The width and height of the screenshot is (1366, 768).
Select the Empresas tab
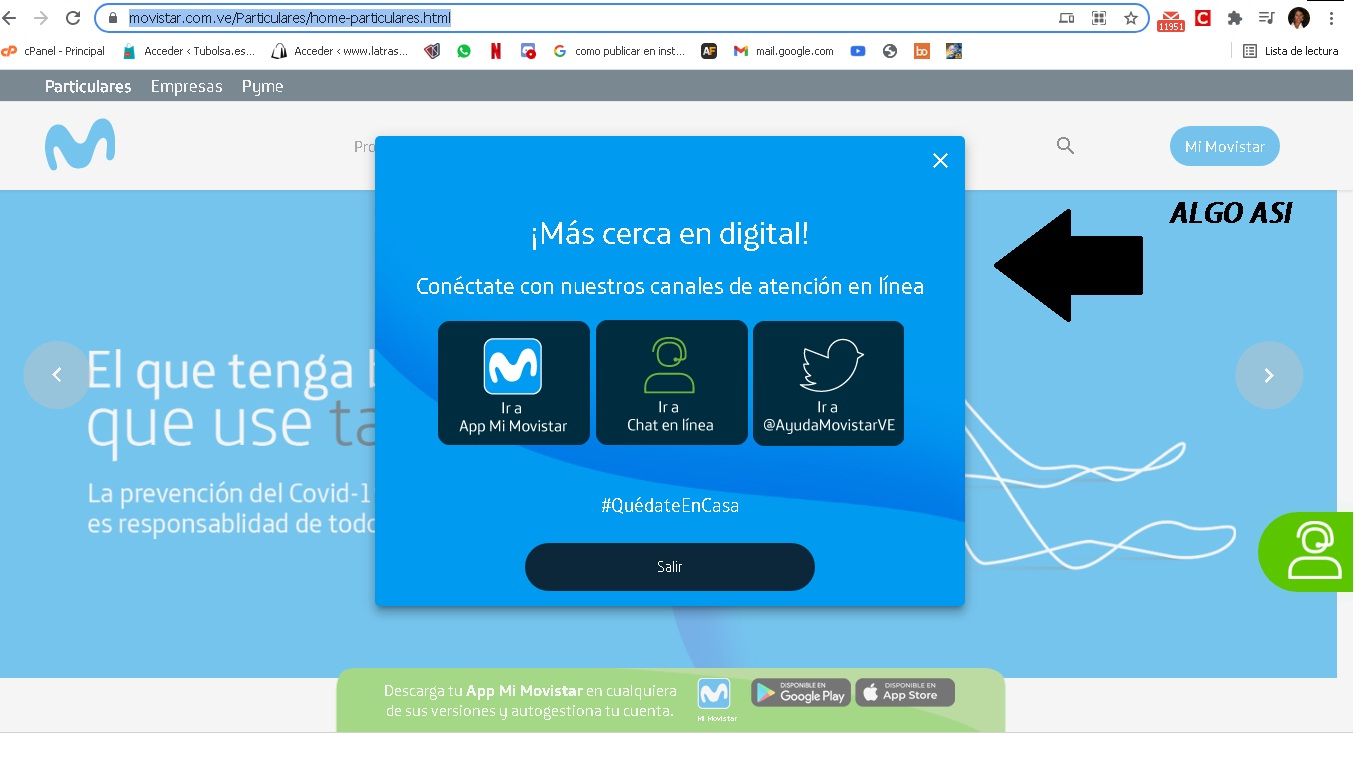tap(187, 86)
